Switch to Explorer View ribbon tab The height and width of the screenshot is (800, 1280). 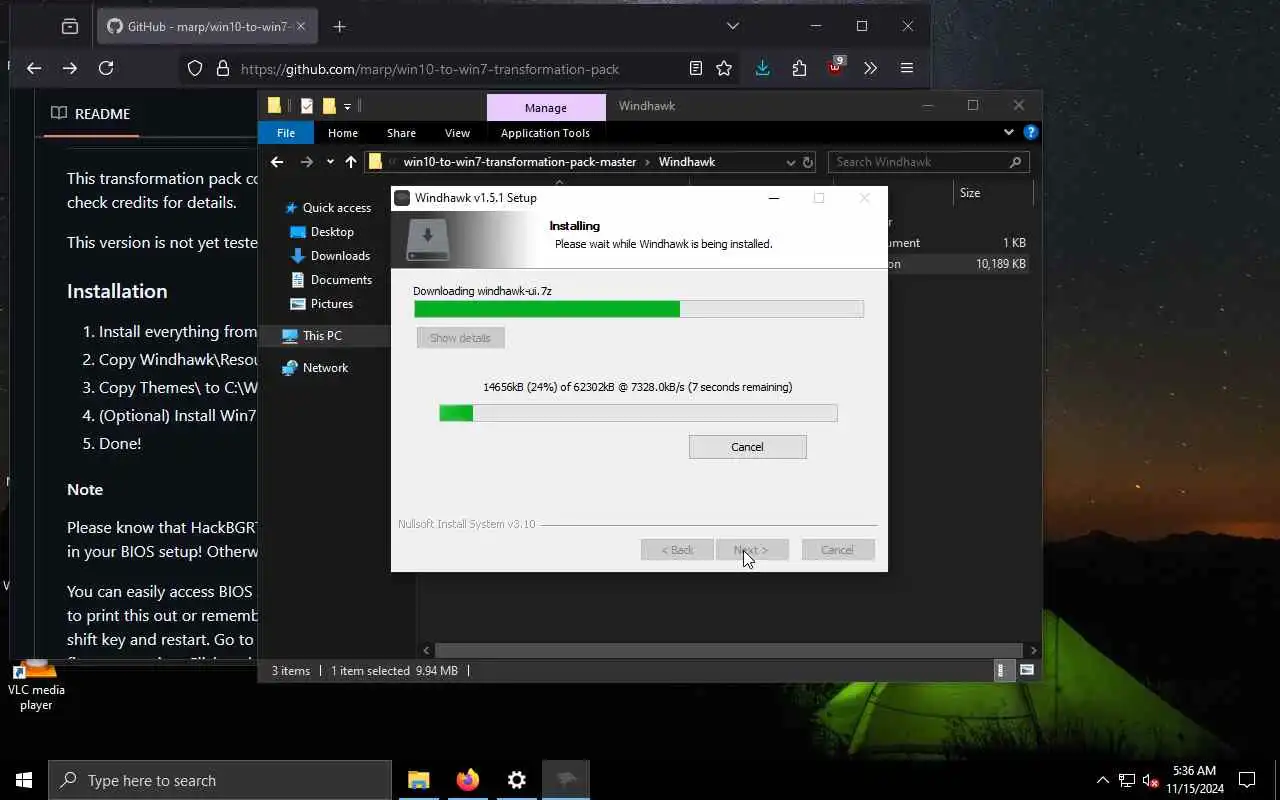pyautogui.click(x=457, y=133)
